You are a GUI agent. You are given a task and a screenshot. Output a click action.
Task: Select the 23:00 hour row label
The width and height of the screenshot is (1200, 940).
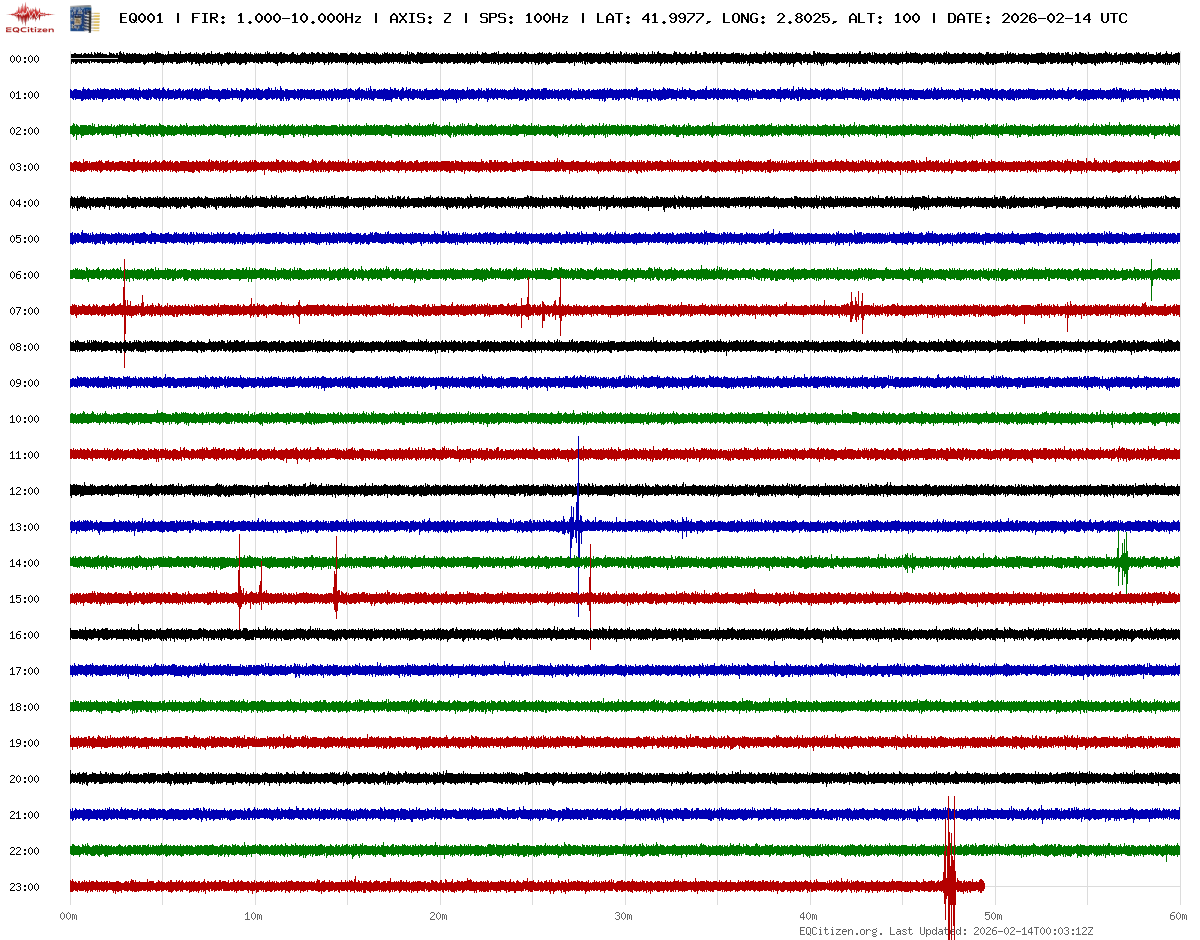click(x=24, y=887)
